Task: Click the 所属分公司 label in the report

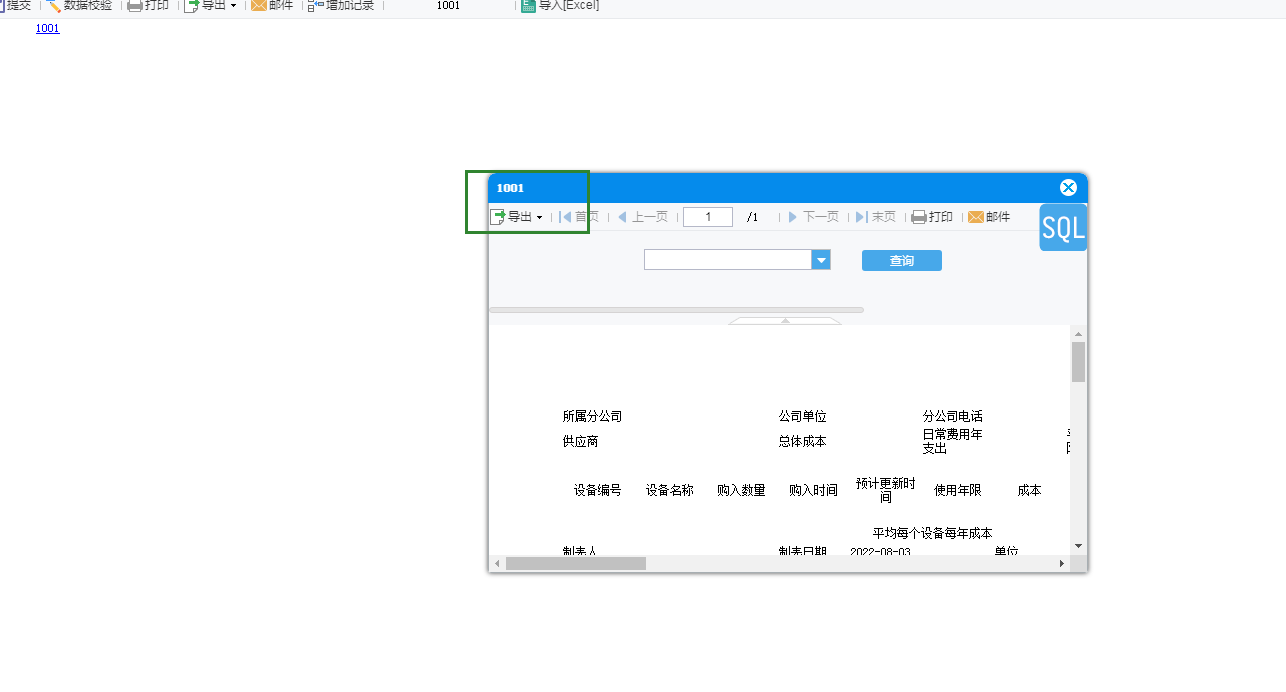Action: point(592,416)
